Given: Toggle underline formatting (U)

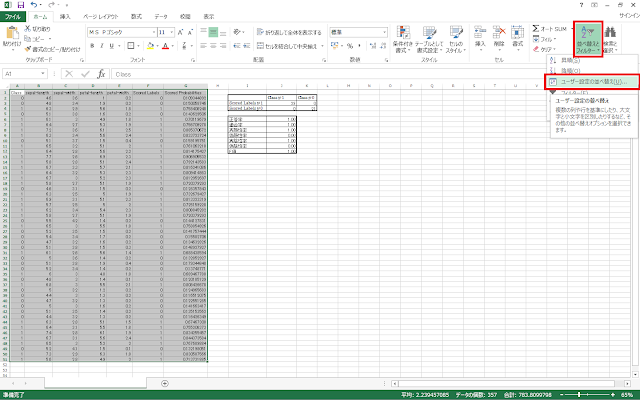Looking at the screenshot, I should (x=110, y=45).
